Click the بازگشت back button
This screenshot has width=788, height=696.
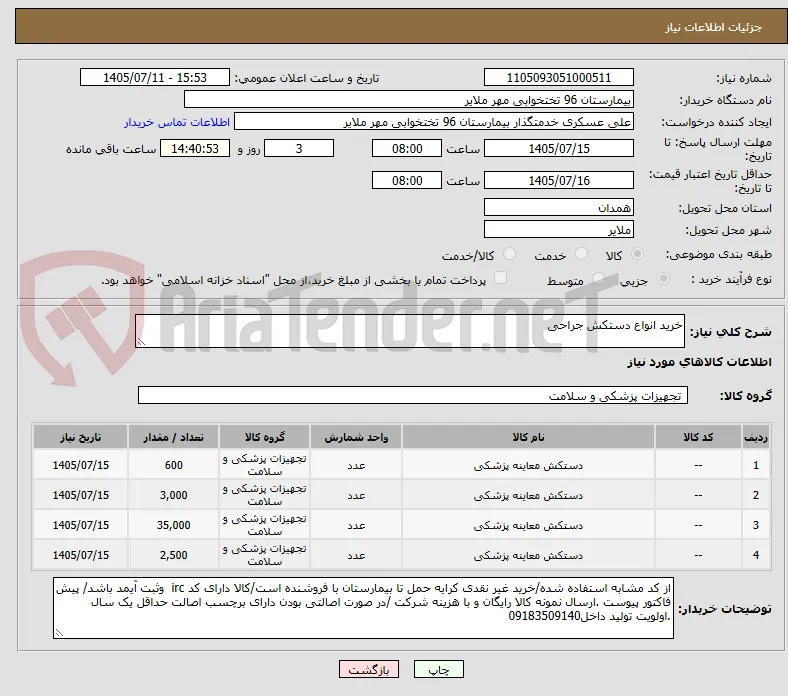369,669
